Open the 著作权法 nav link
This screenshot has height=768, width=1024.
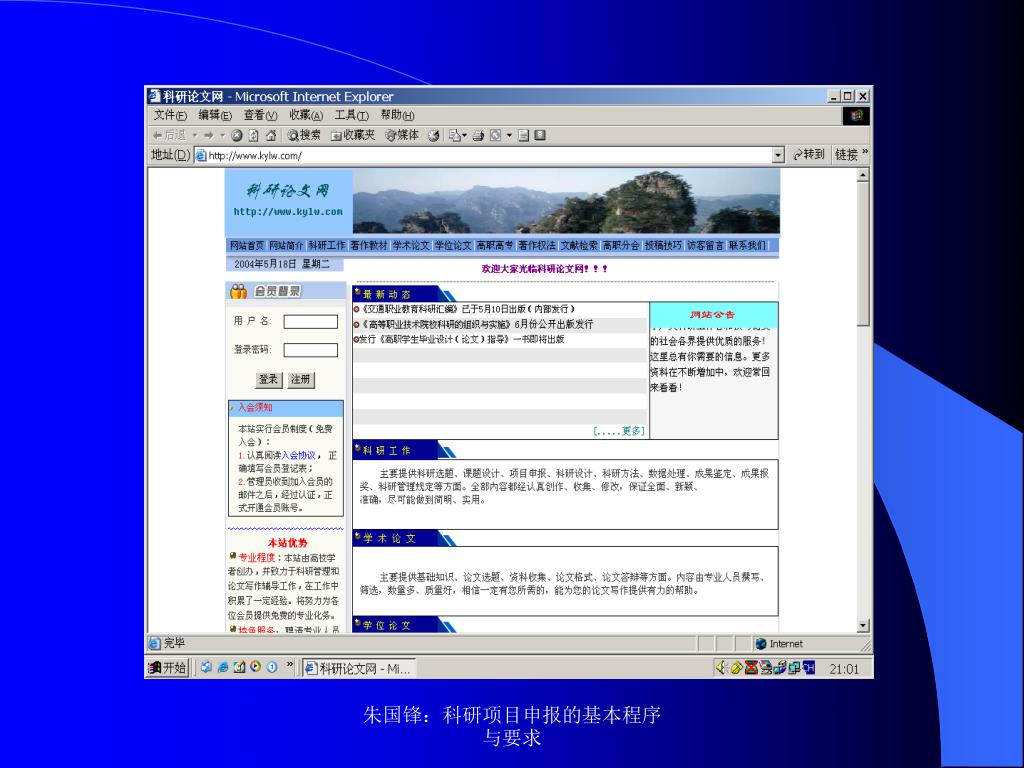tap(537, 246)
